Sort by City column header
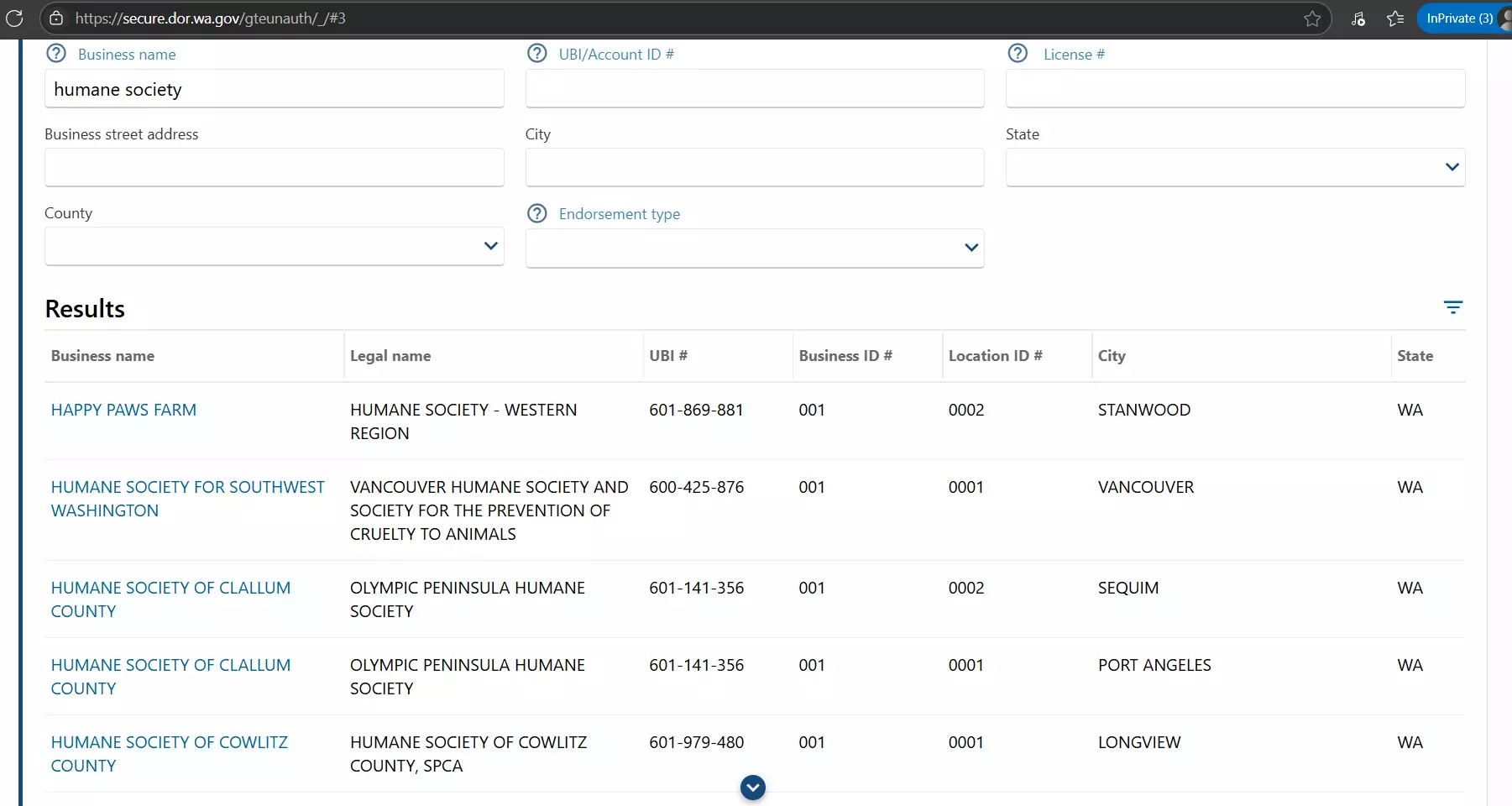The width and height of the screenshot is (1512, 806). point(1112,356)
